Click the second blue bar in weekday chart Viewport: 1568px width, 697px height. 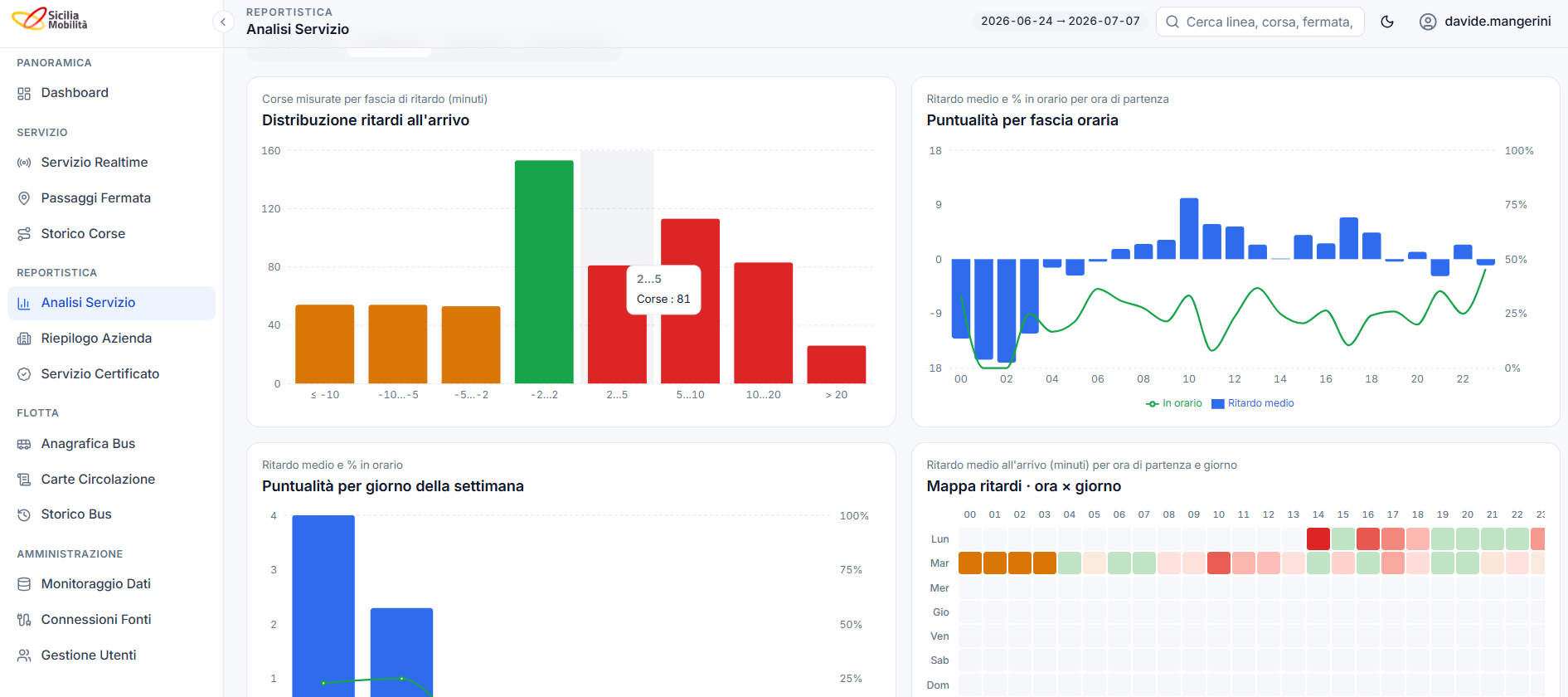[x=401, y=652]
